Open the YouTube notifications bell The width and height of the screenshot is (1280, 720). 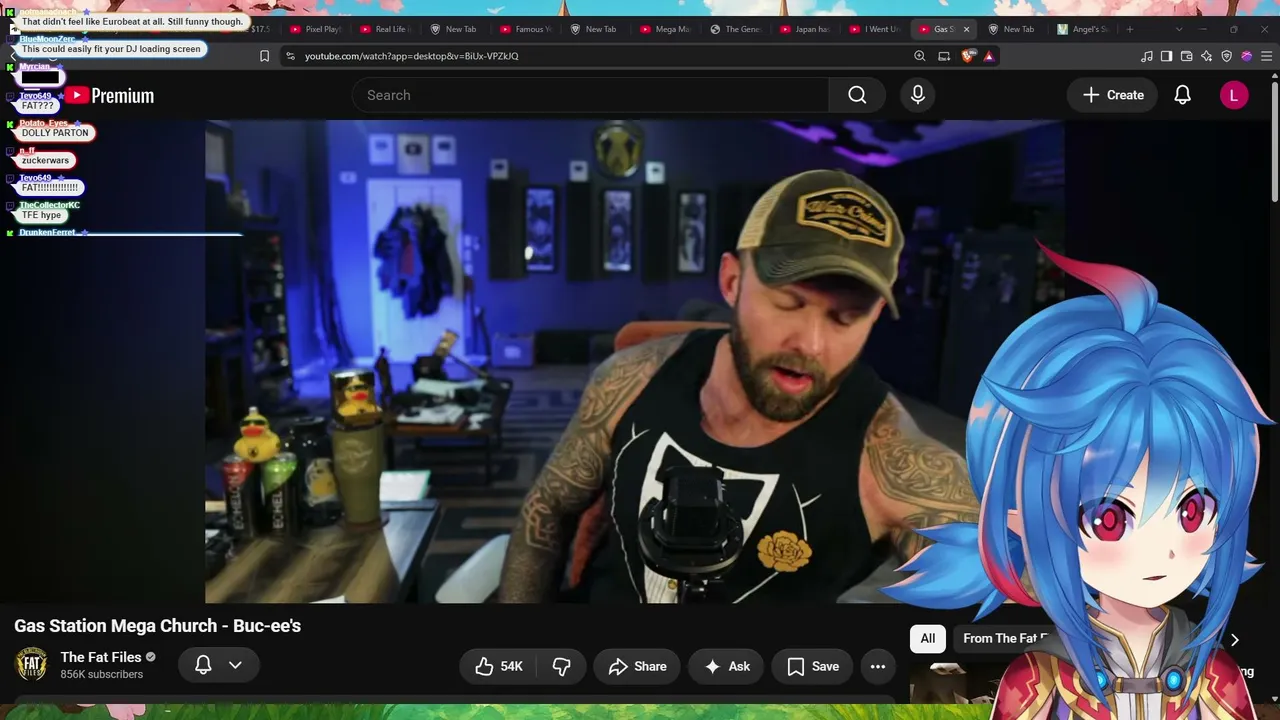[1182, 95]
